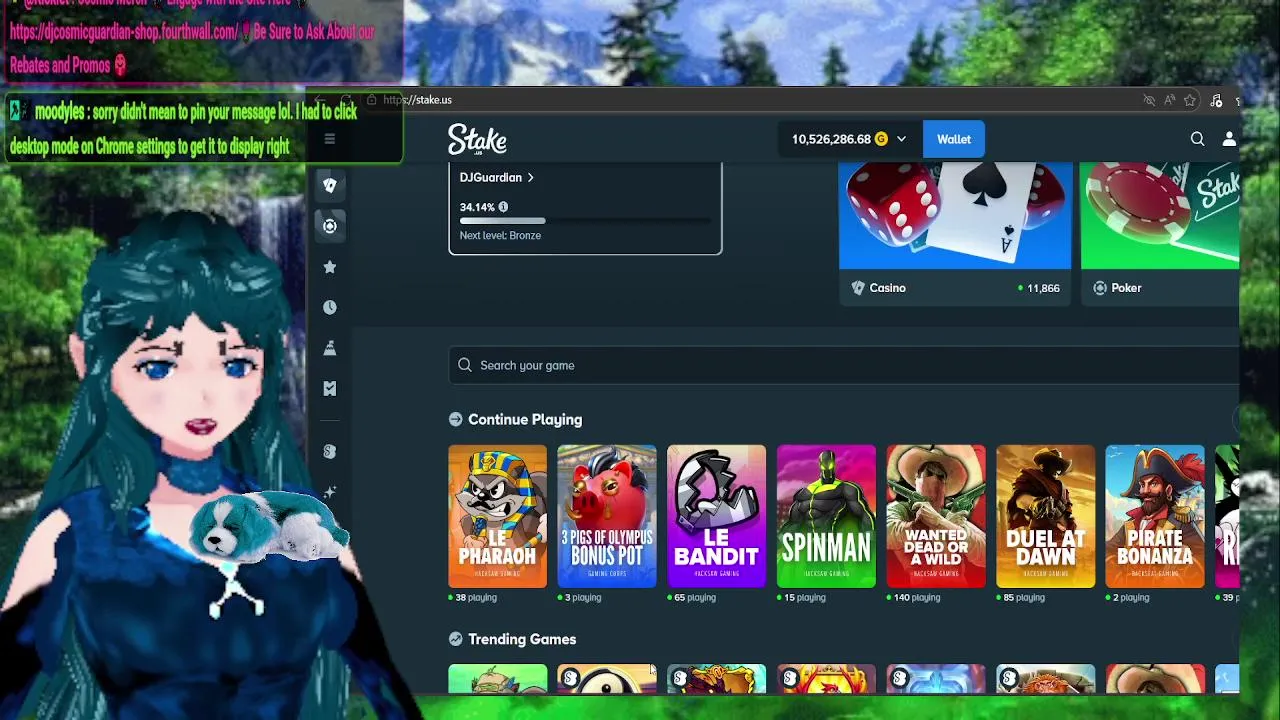The width and height of the screenshot is (1280, 720).
Task: Click '140 playing' under Wanted Dead
Action: [x=918, y=598]
